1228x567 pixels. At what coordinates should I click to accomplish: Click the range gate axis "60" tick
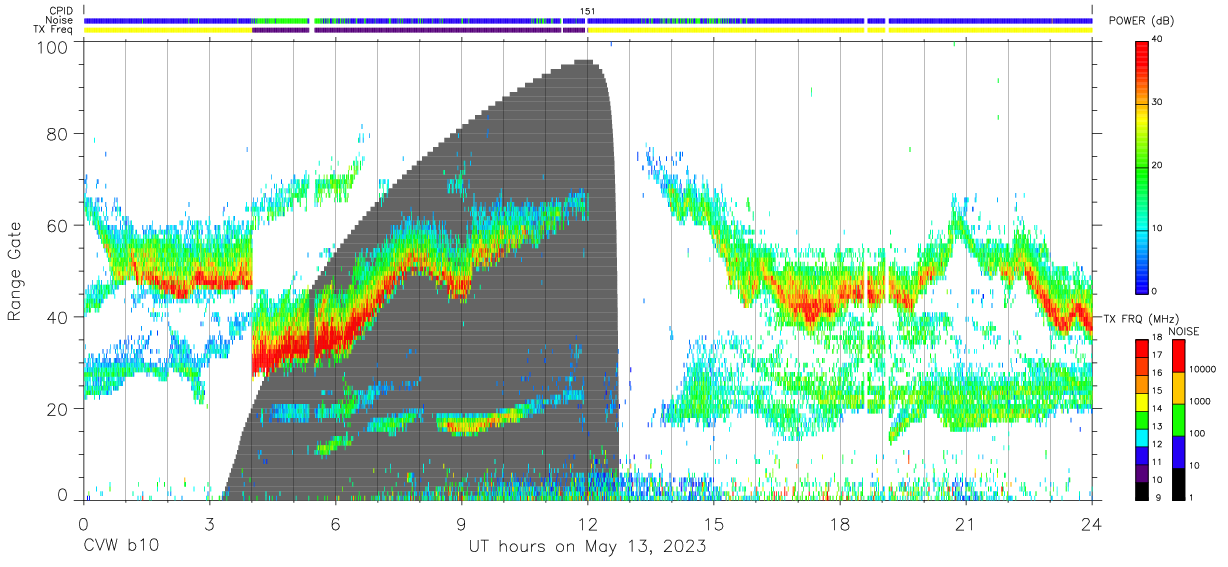[58, 226]
